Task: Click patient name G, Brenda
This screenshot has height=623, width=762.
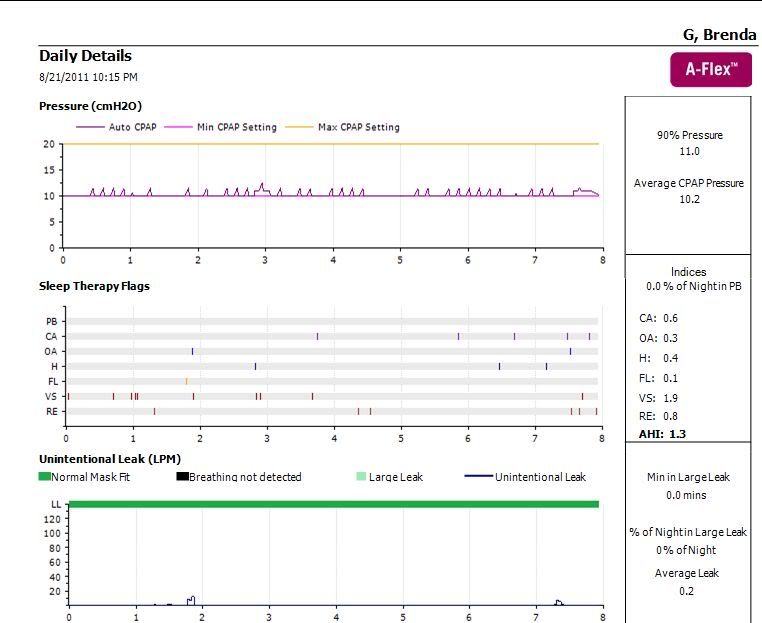Action: [x=719, y=35]
